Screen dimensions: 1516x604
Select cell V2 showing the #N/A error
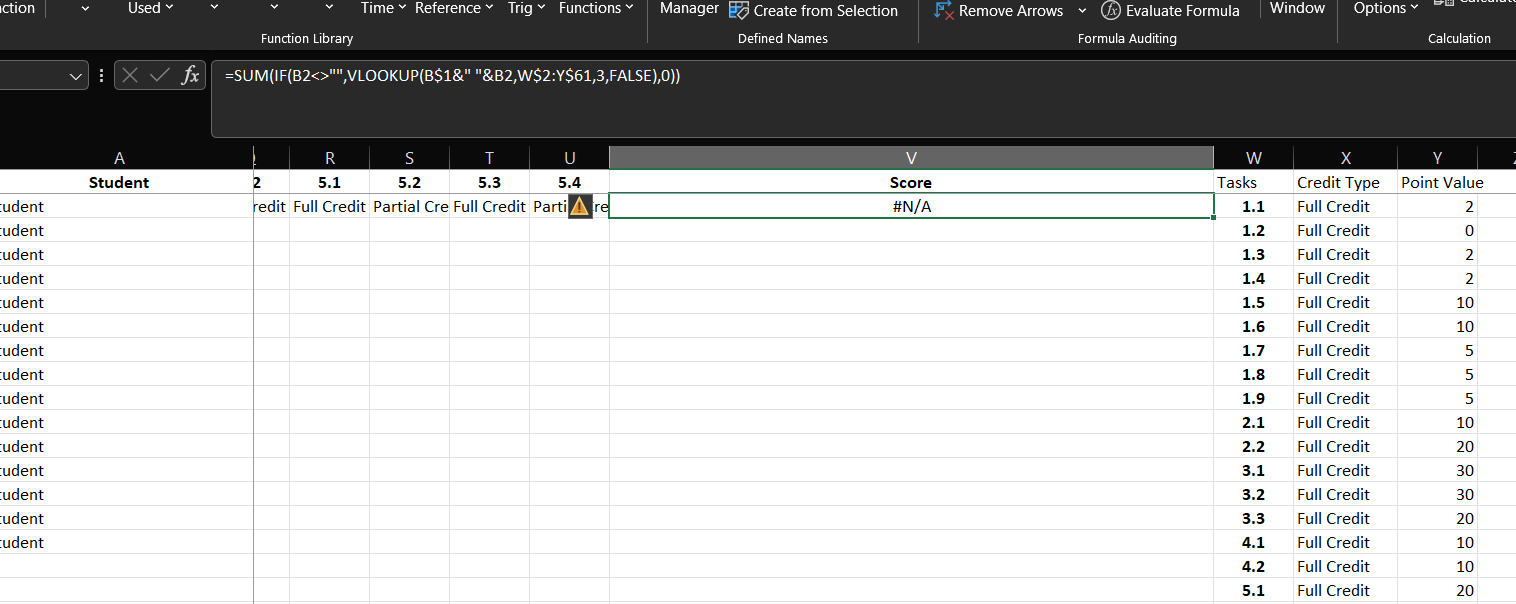tap(911, 206)
